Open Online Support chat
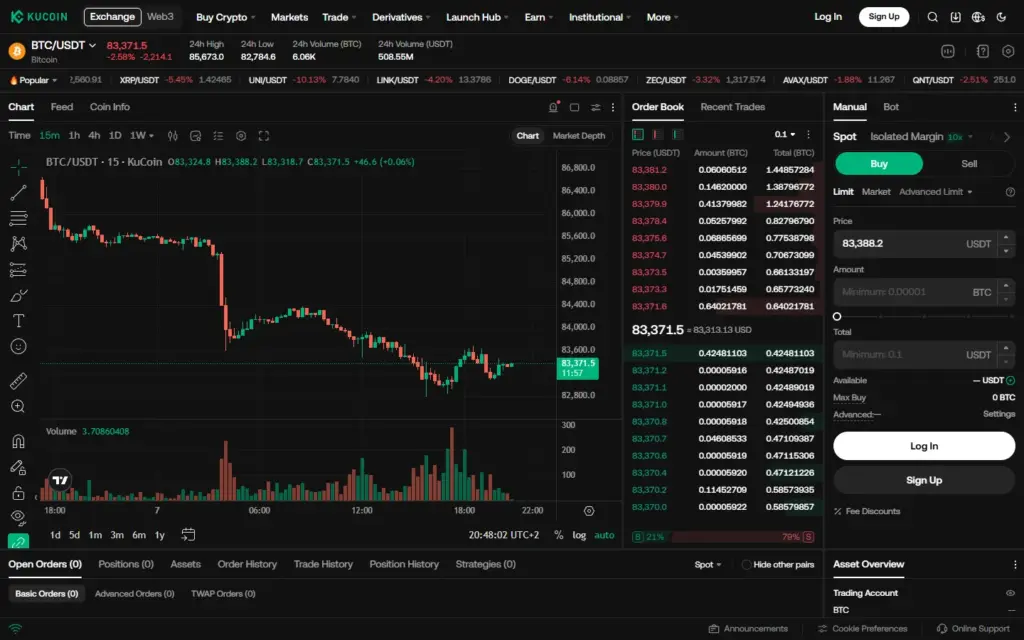The image size is (1024, 640). [x=973, y=628]
